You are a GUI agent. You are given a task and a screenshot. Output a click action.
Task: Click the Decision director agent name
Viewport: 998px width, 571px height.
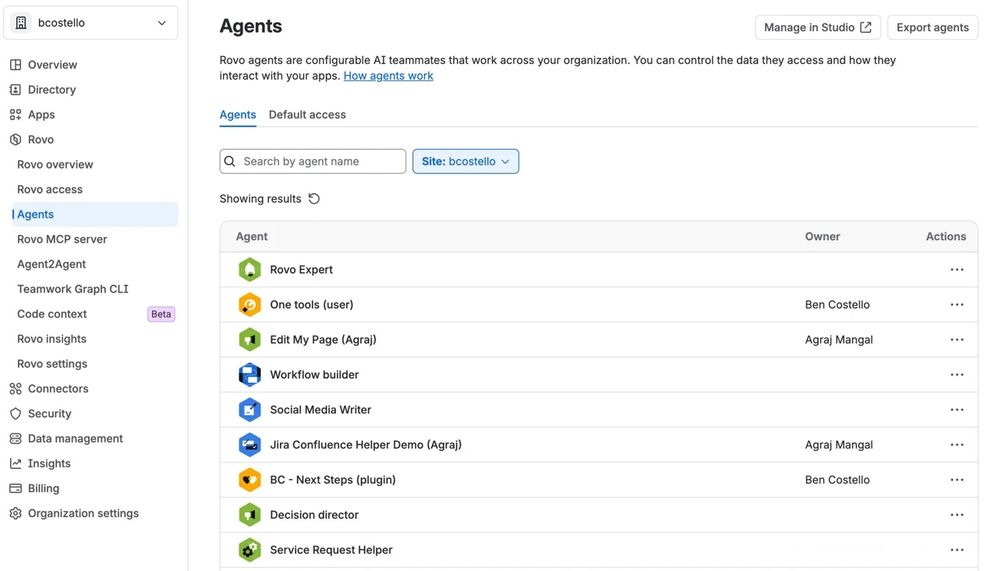(314, 514)
